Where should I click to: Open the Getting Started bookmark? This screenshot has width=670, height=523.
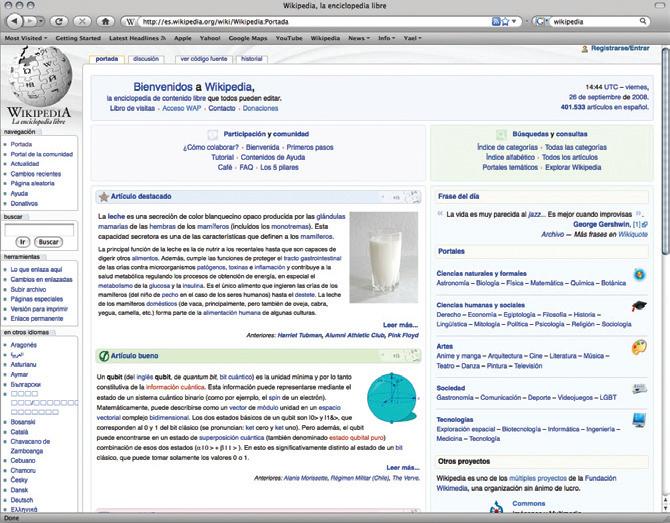(78, 38)
